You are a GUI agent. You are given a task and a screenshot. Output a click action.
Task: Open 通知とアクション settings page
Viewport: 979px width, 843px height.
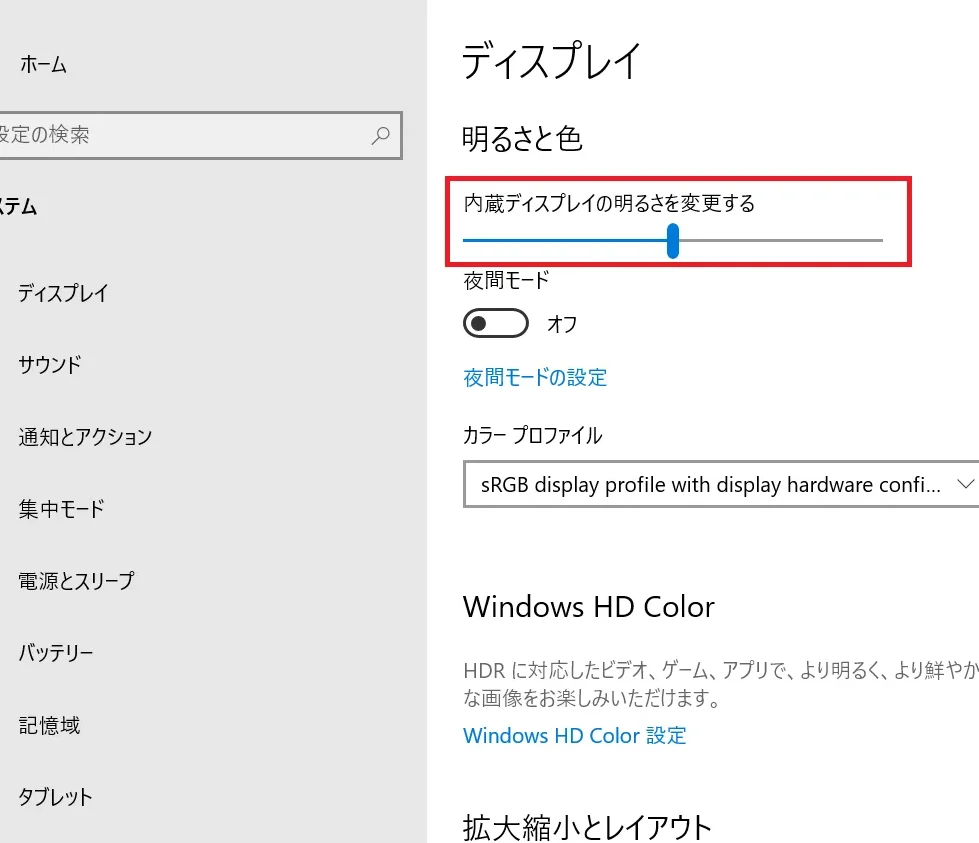(85, 437)
